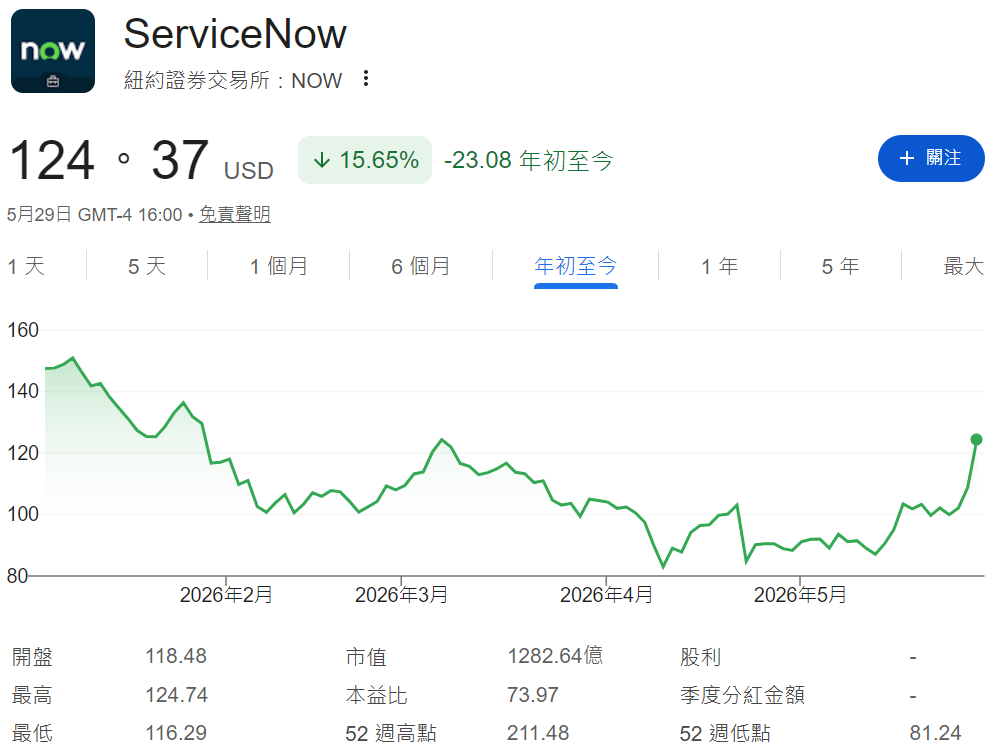Click the 100 y-axis label
The image size is (1003, 747).
[x=23, y=514]
